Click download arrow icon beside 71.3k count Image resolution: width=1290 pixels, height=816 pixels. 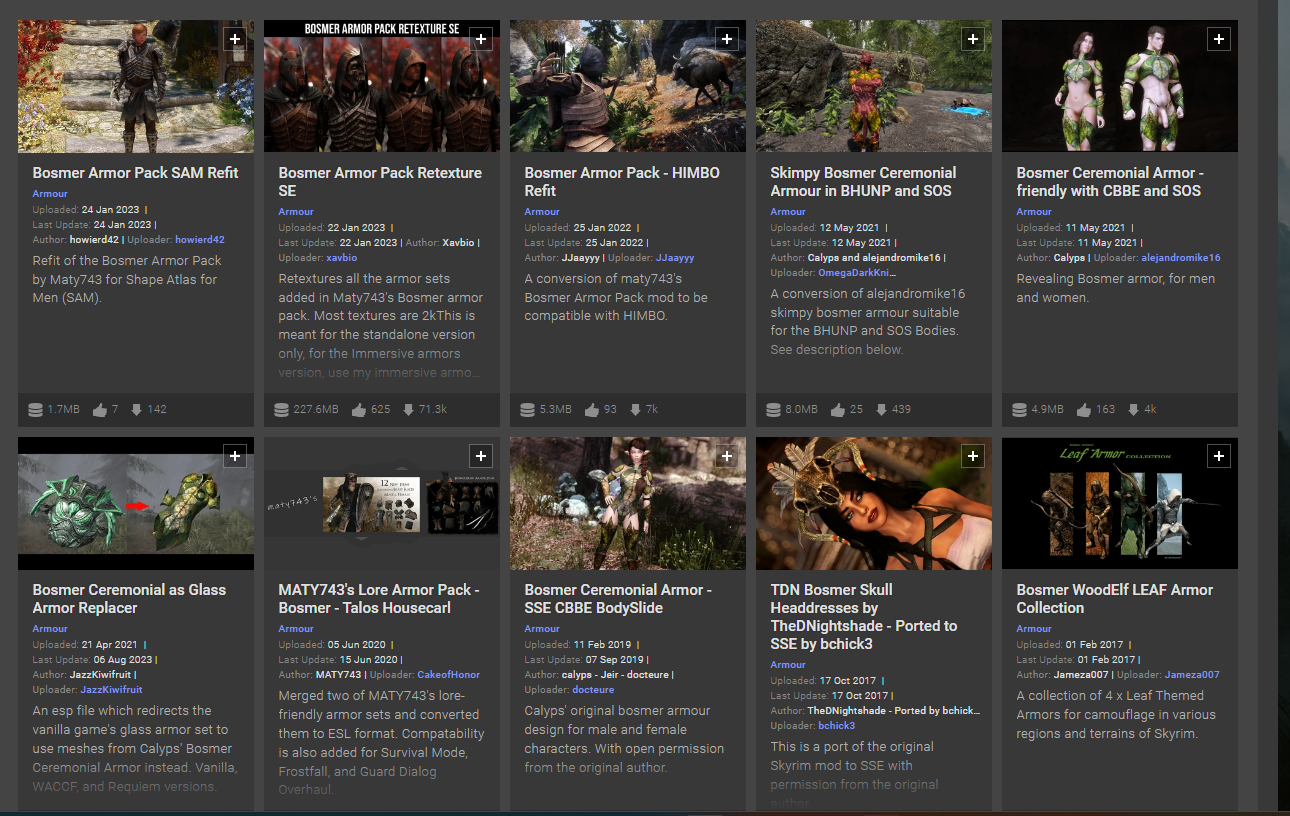(x=408, y=409)
